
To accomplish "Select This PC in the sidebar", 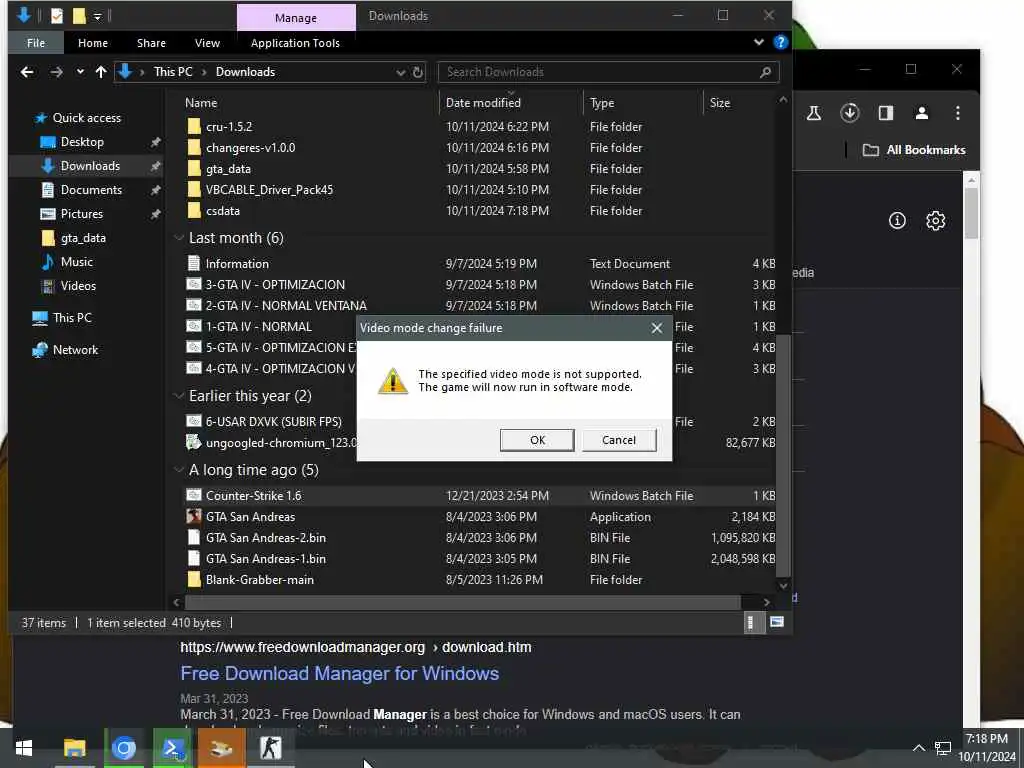I will click(72, 318).
